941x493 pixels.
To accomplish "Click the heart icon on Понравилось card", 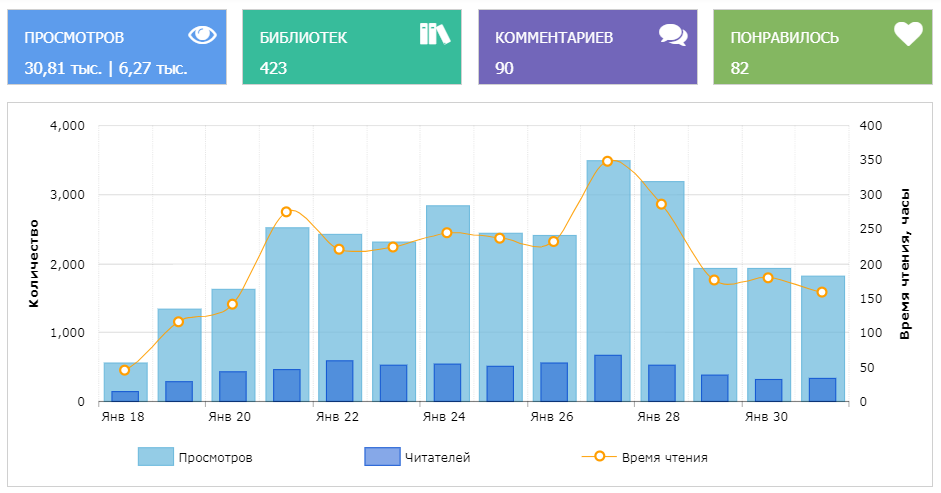I will [x=908, y=35].
